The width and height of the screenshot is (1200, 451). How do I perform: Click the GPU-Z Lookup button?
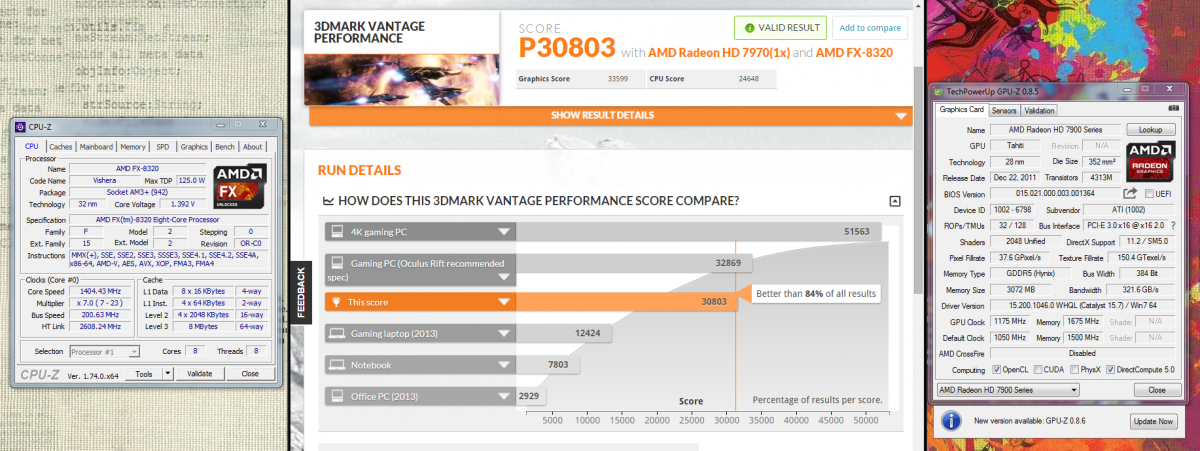click(1151, 129)
